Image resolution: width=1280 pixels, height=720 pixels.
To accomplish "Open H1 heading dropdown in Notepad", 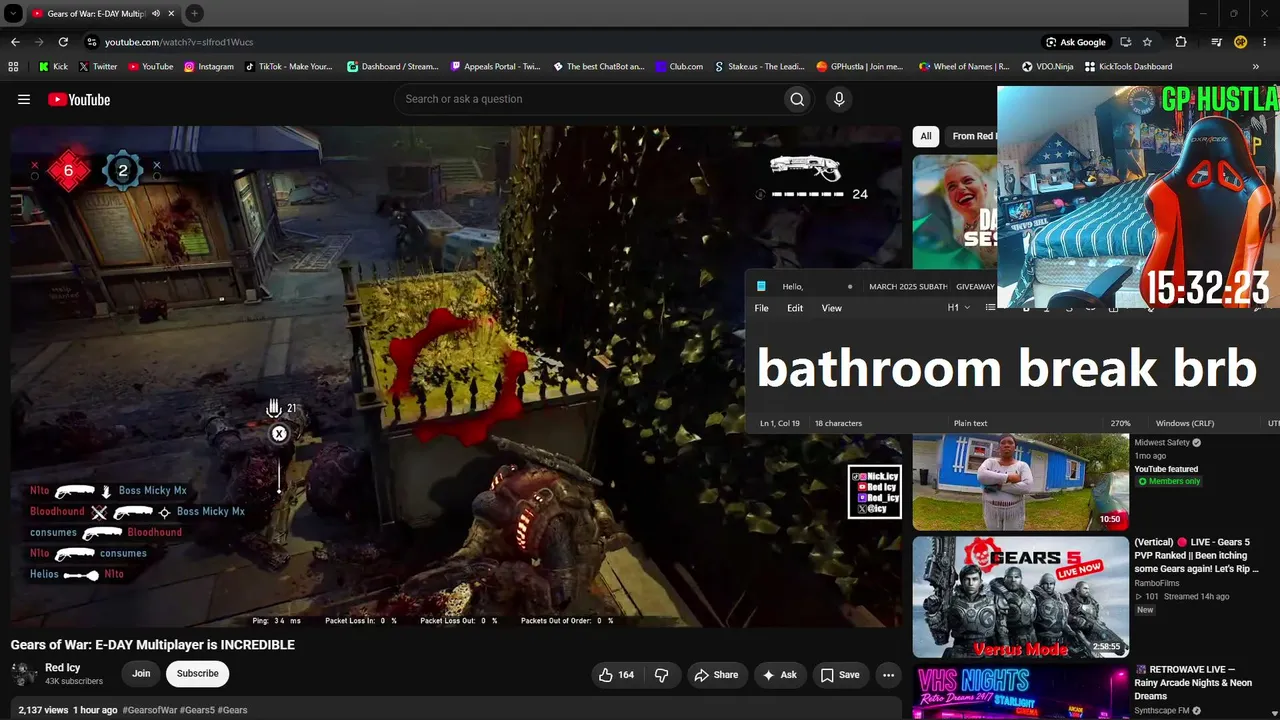I will pos(959,308).
